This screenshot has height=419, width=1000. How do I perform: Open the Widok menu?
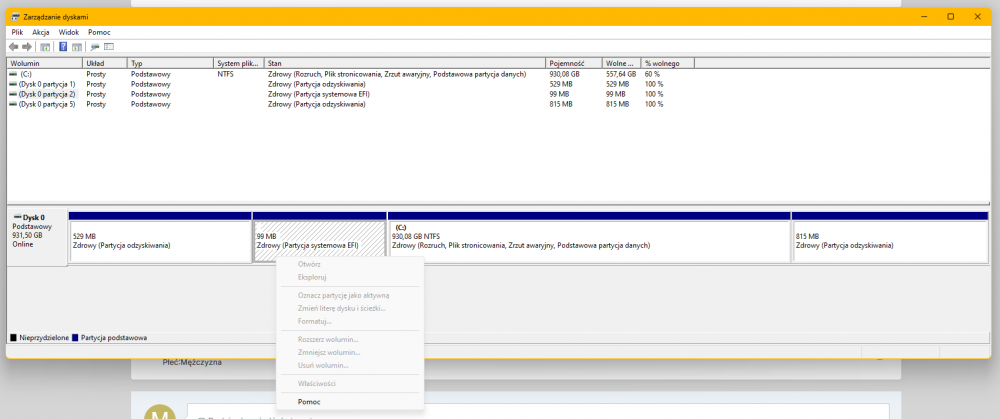click(x=69, y=32)
